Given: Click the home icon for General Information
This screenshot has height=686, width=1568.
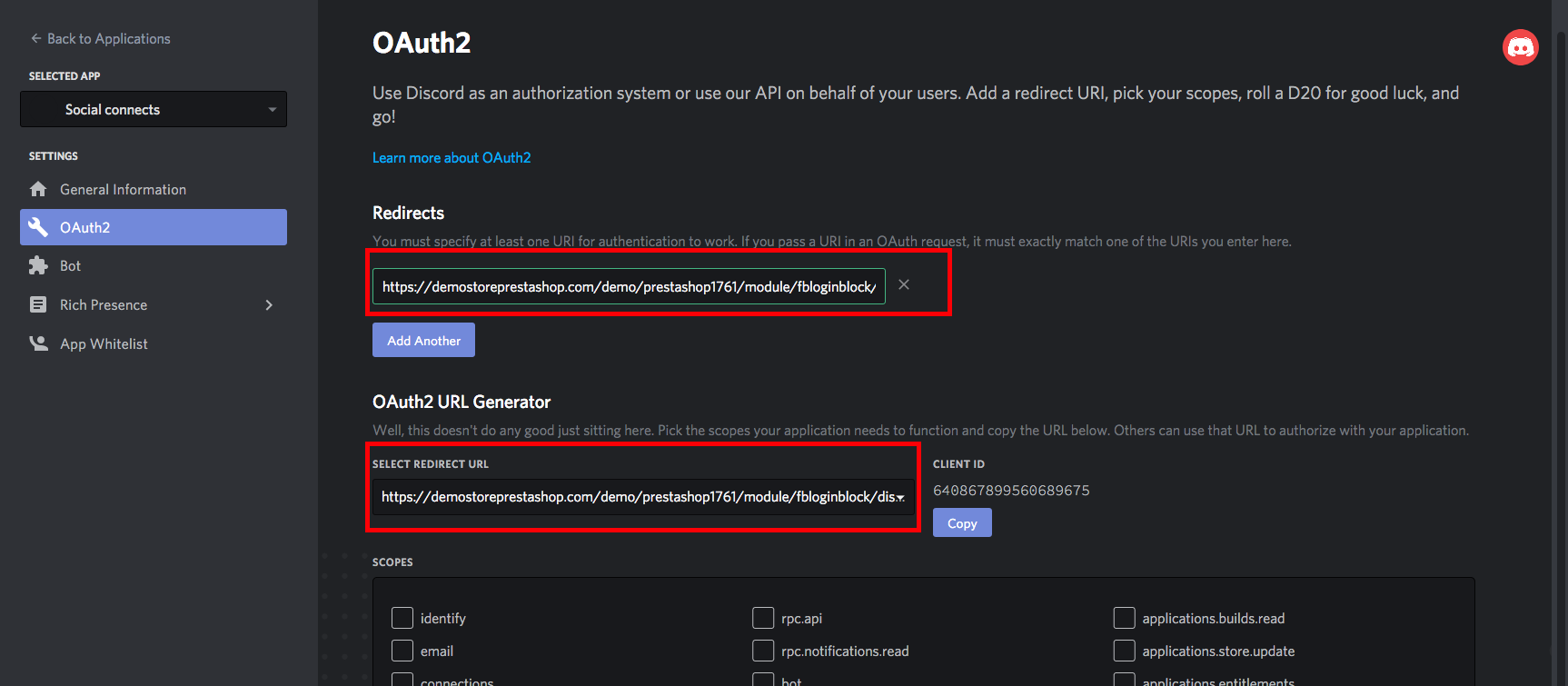Looking at the screenshot, I should 38,189.
